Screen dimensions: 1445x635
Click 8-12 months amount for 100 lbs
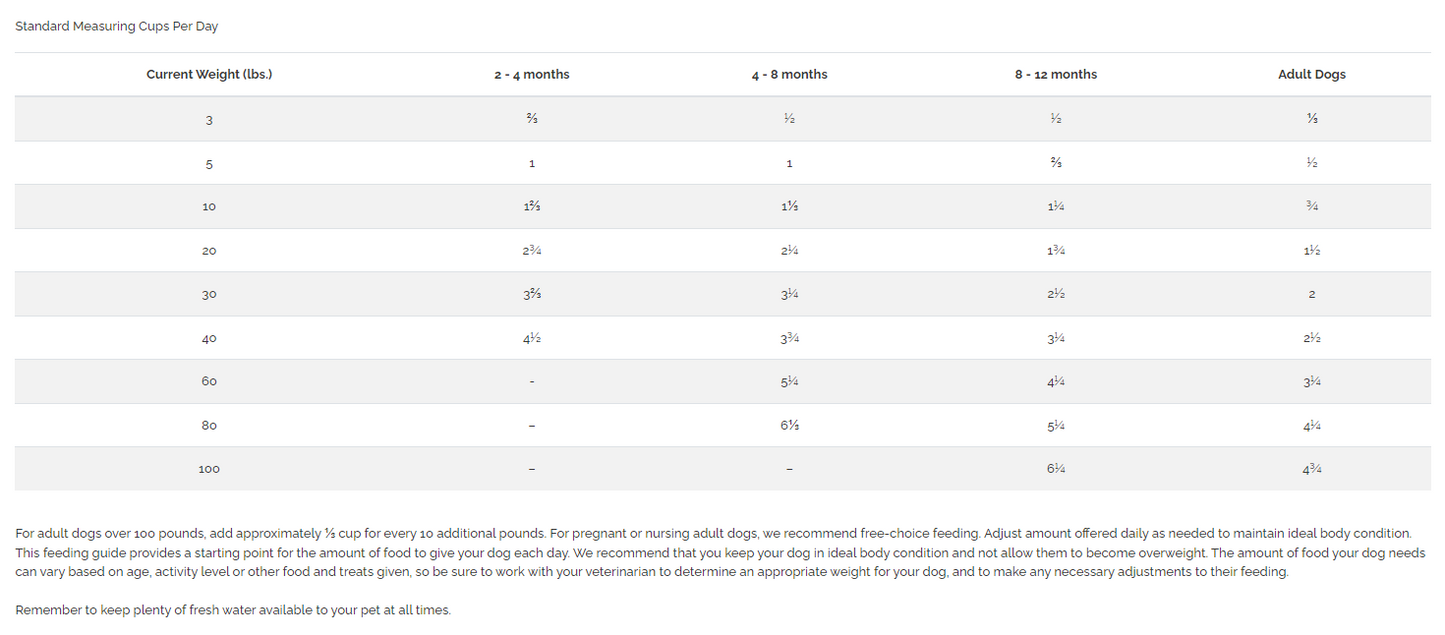1055,469
